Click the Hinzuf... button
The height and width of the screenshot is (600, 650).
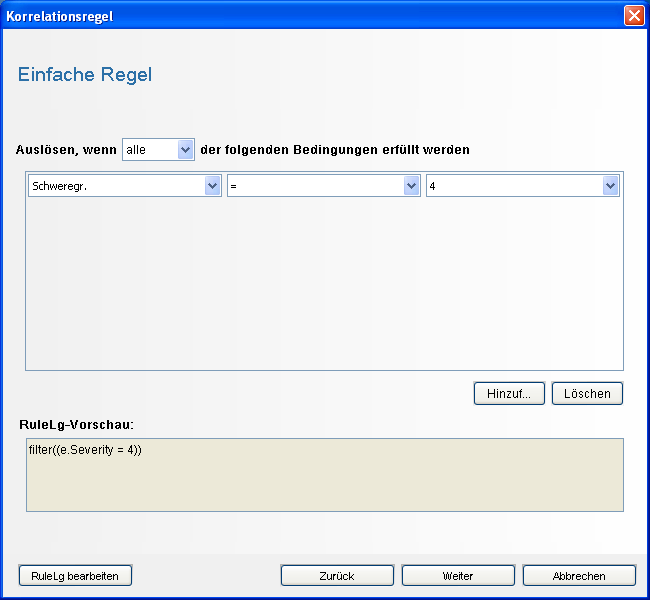[x=509, y=393]
